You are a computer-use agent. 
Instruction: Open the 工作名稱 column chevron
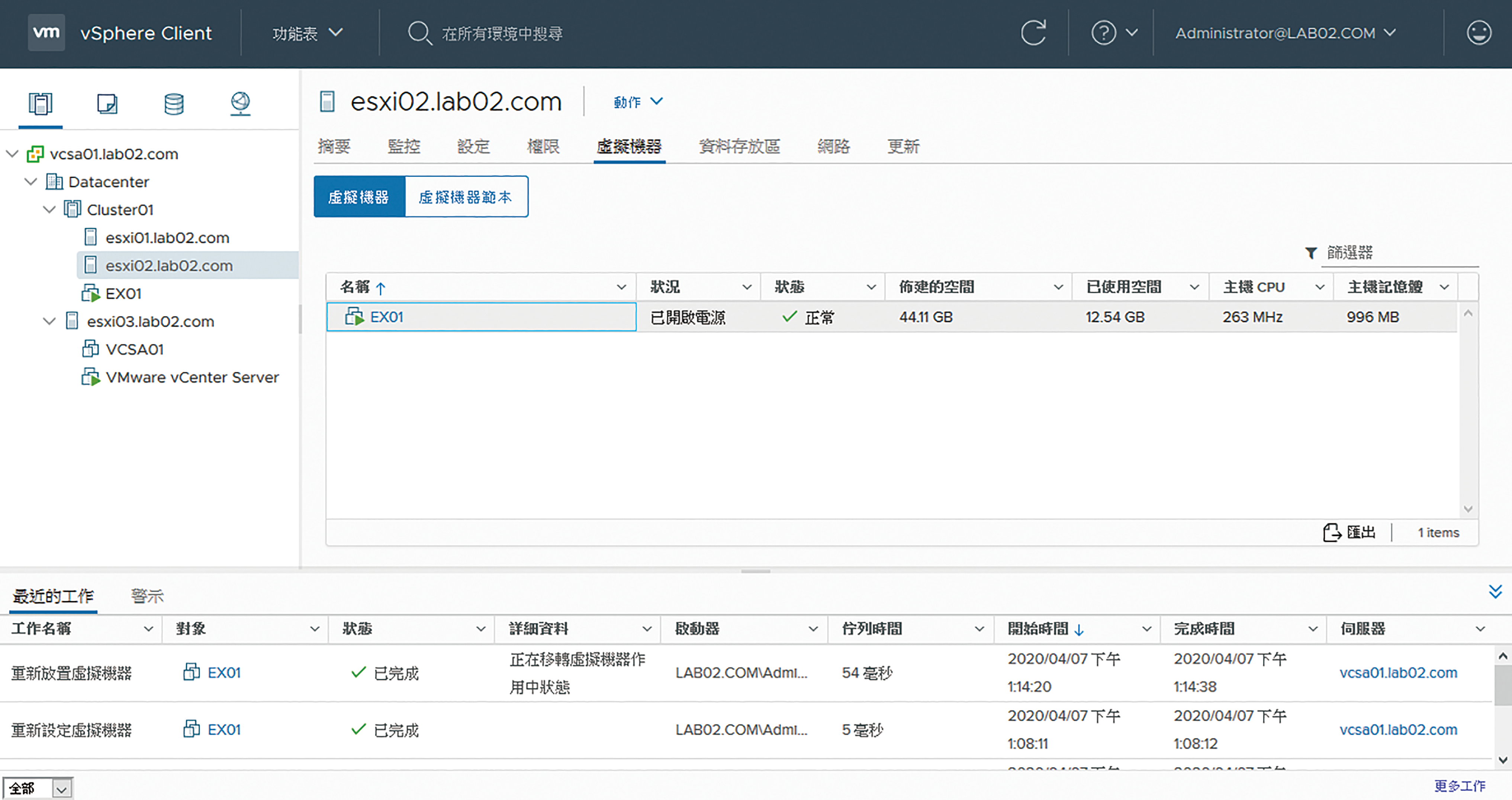pyautogui.click(x=148, y=629)
